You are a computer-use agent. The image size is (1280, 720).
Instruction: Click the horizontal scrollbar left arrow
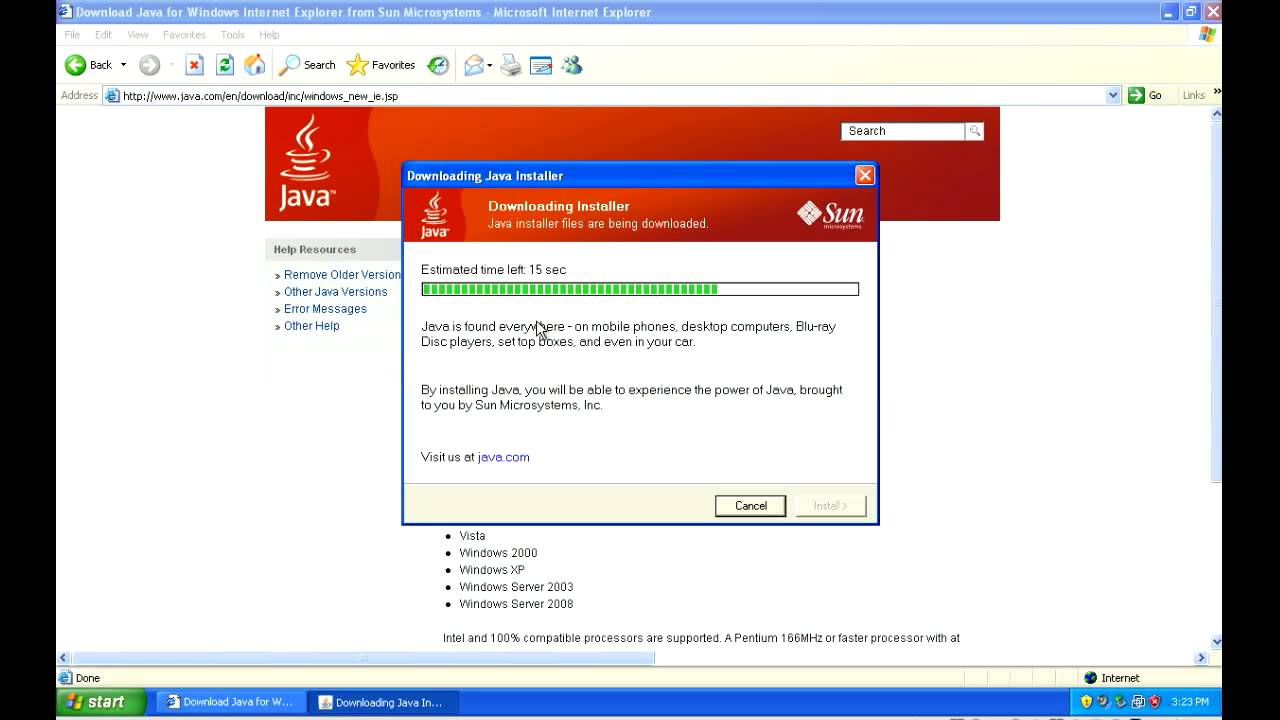click(x=63, y=658)
